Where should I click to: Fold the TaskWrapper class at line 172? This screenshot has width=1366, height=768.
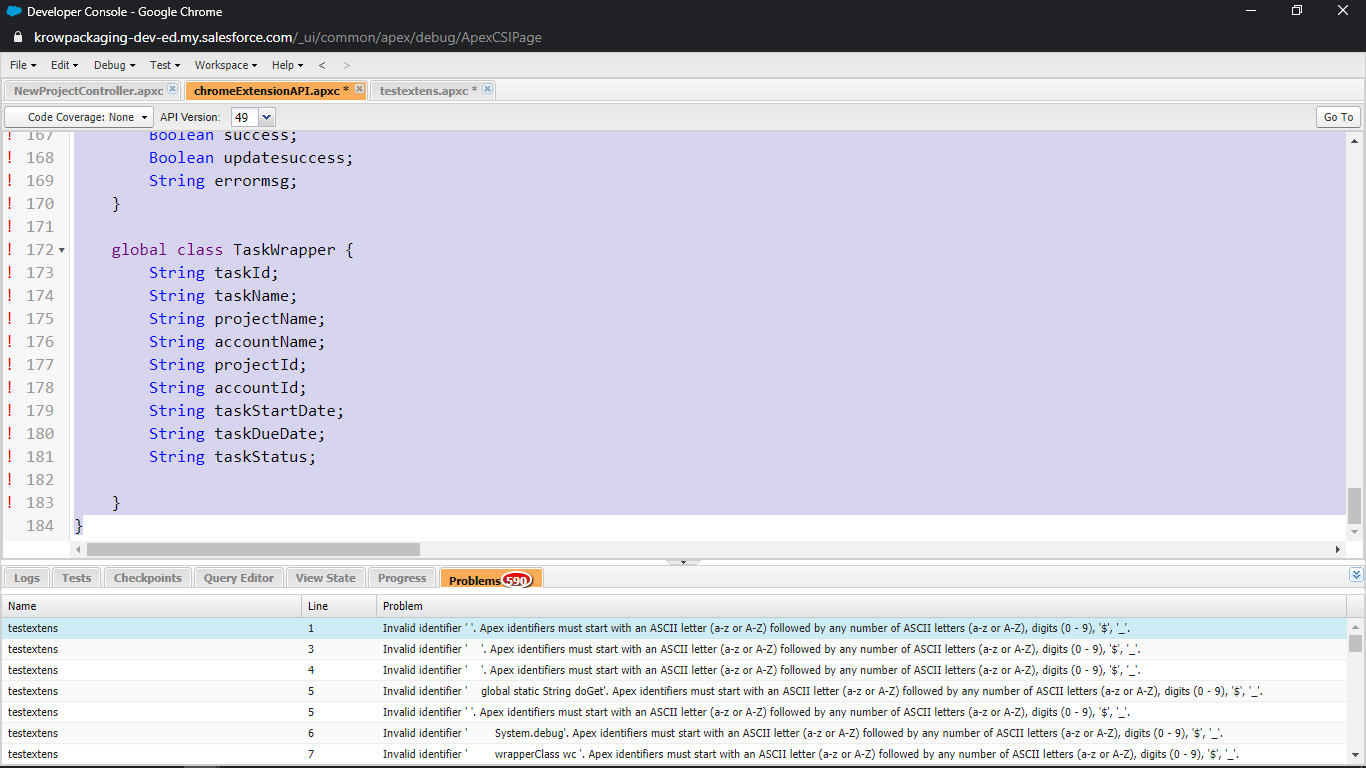pos(62,250)
